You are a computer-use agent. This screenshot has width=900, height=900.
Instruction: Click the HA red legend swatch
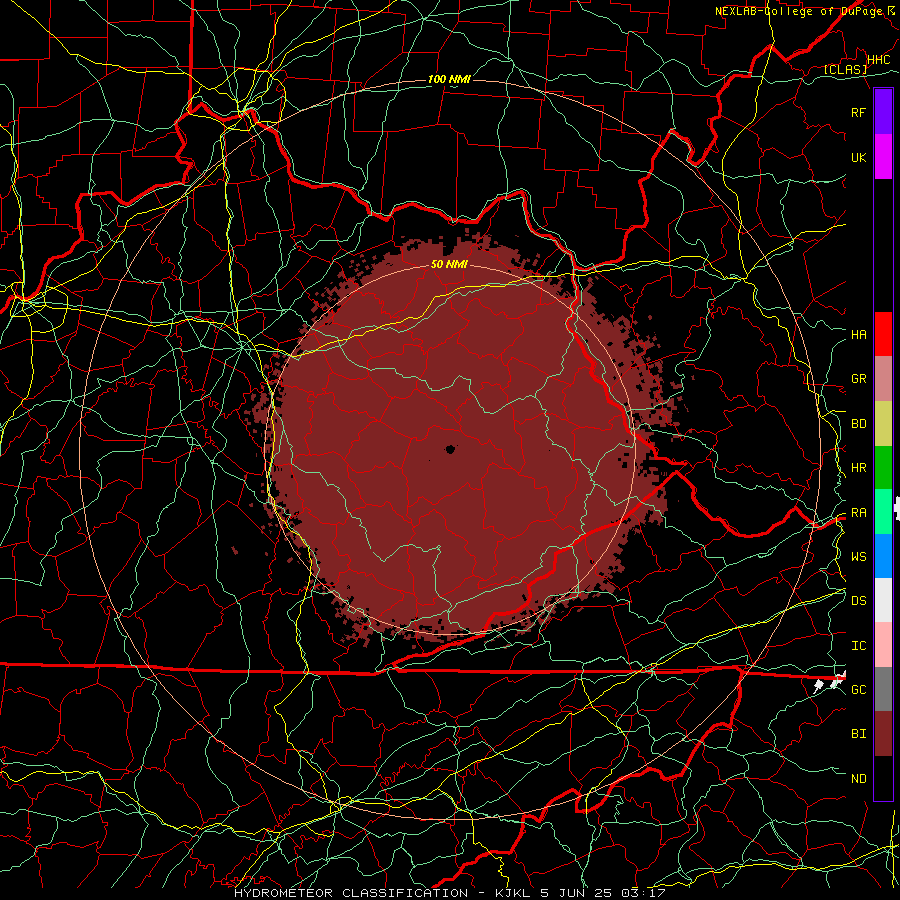tap(883, 334)
